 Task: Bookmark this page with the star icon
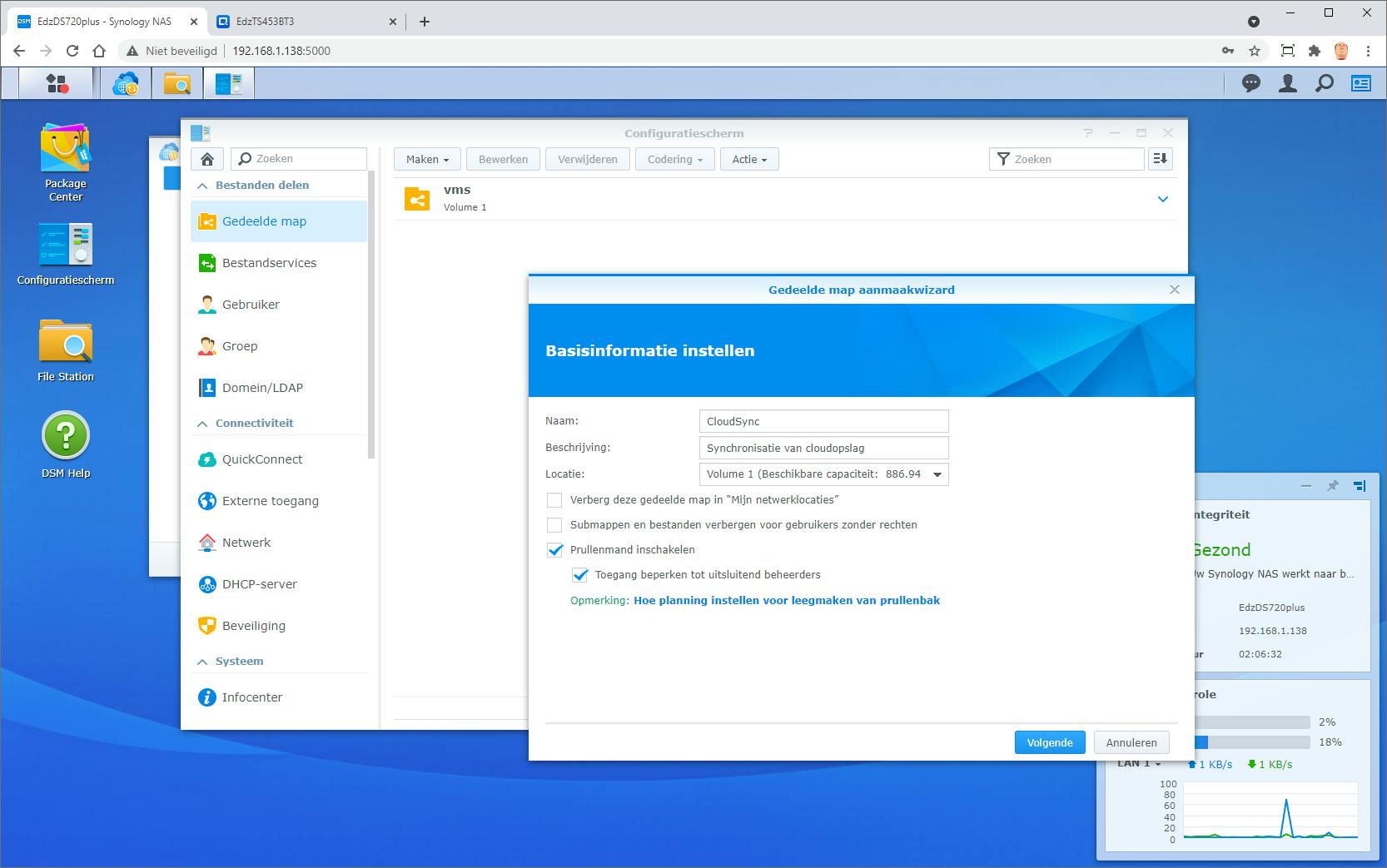coord(1255,51)
